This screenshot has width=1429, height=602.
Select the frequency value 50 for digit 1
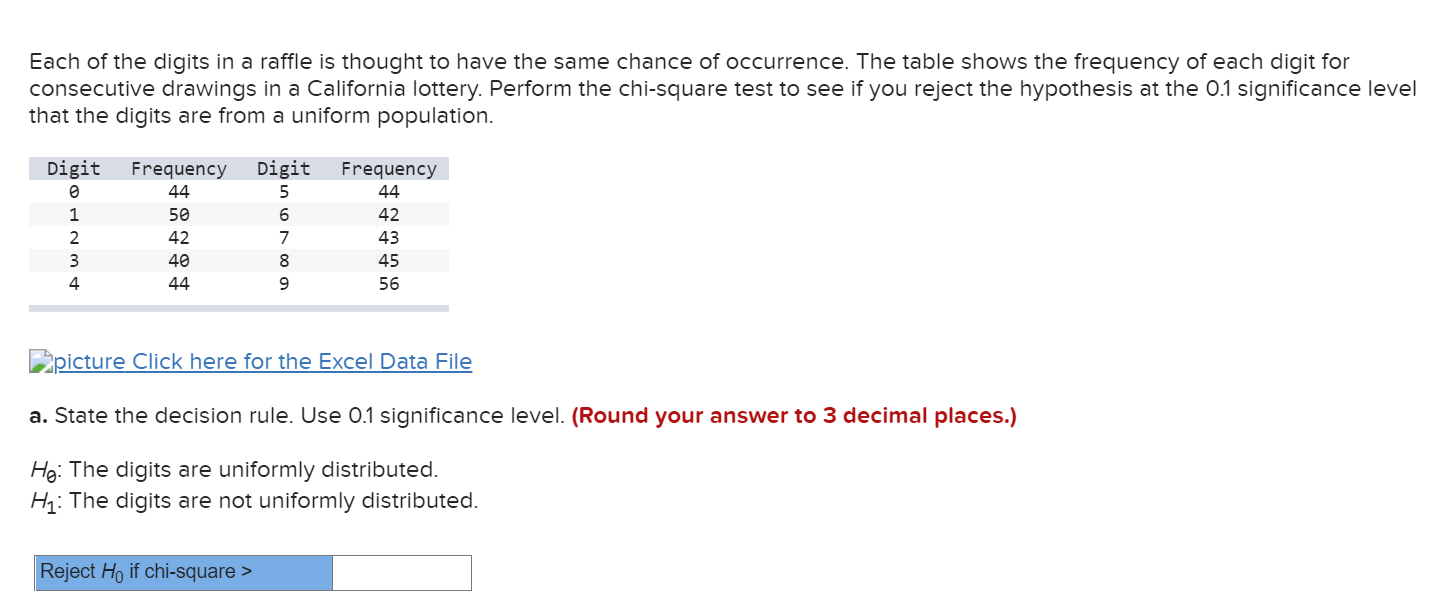pyautogui.click(x=179, y=214)
